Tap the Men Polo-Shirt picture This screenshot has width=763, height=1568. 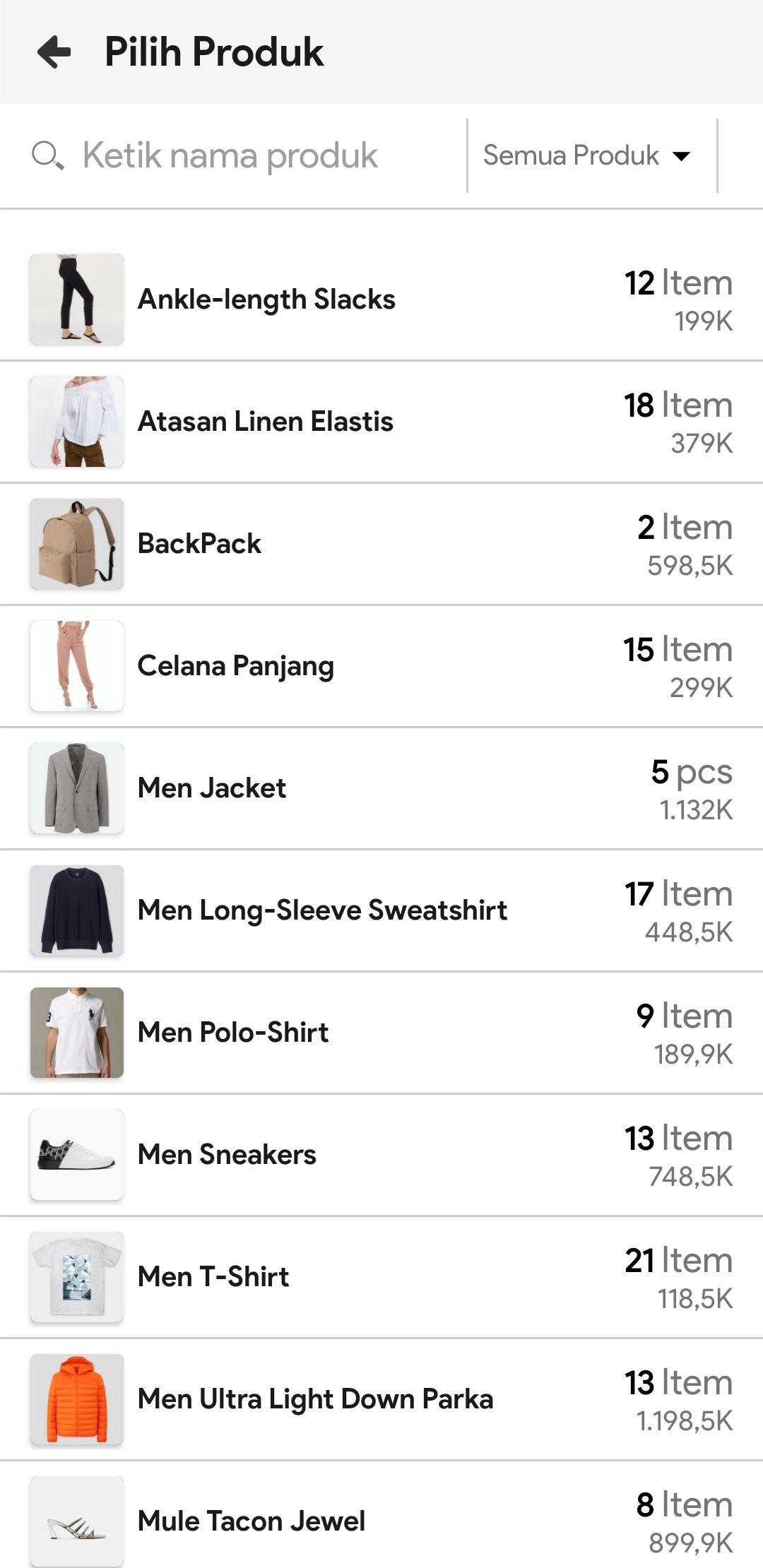coord(76,1033)
